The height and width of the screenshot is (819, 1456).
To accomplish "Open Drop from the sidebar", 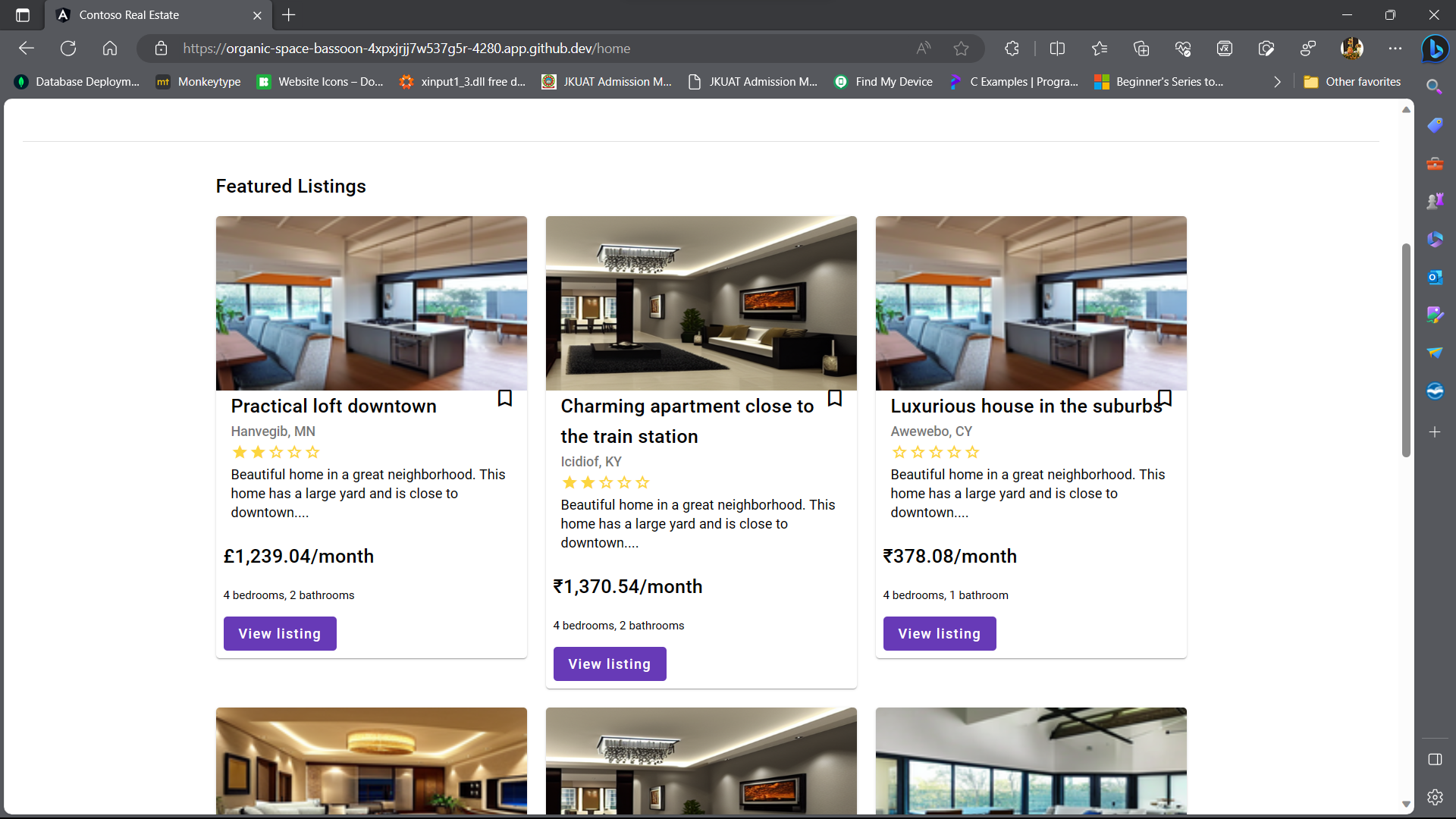I will [x=1435, y=353].
